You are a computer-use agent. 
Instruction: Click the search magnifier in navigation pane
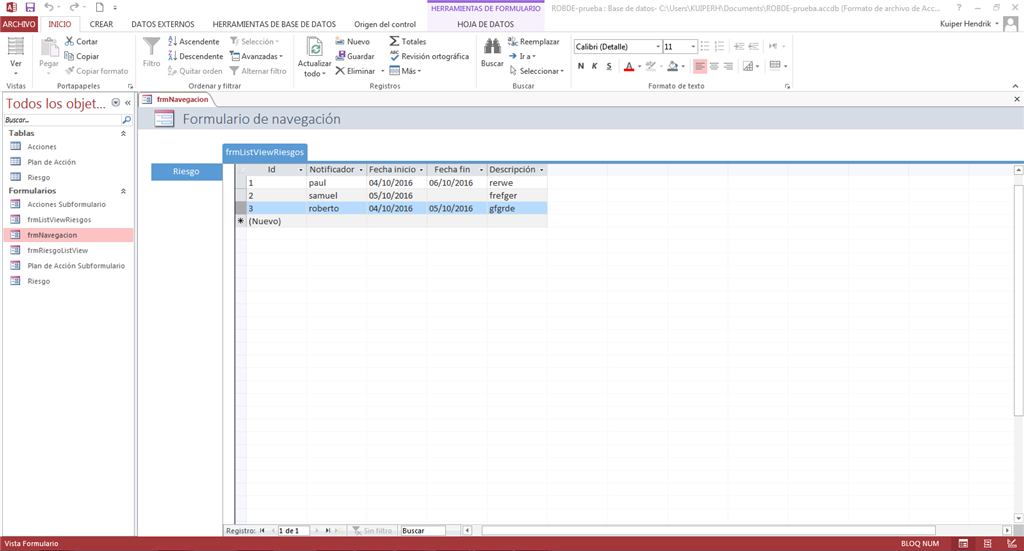click(x=127, y=119)
